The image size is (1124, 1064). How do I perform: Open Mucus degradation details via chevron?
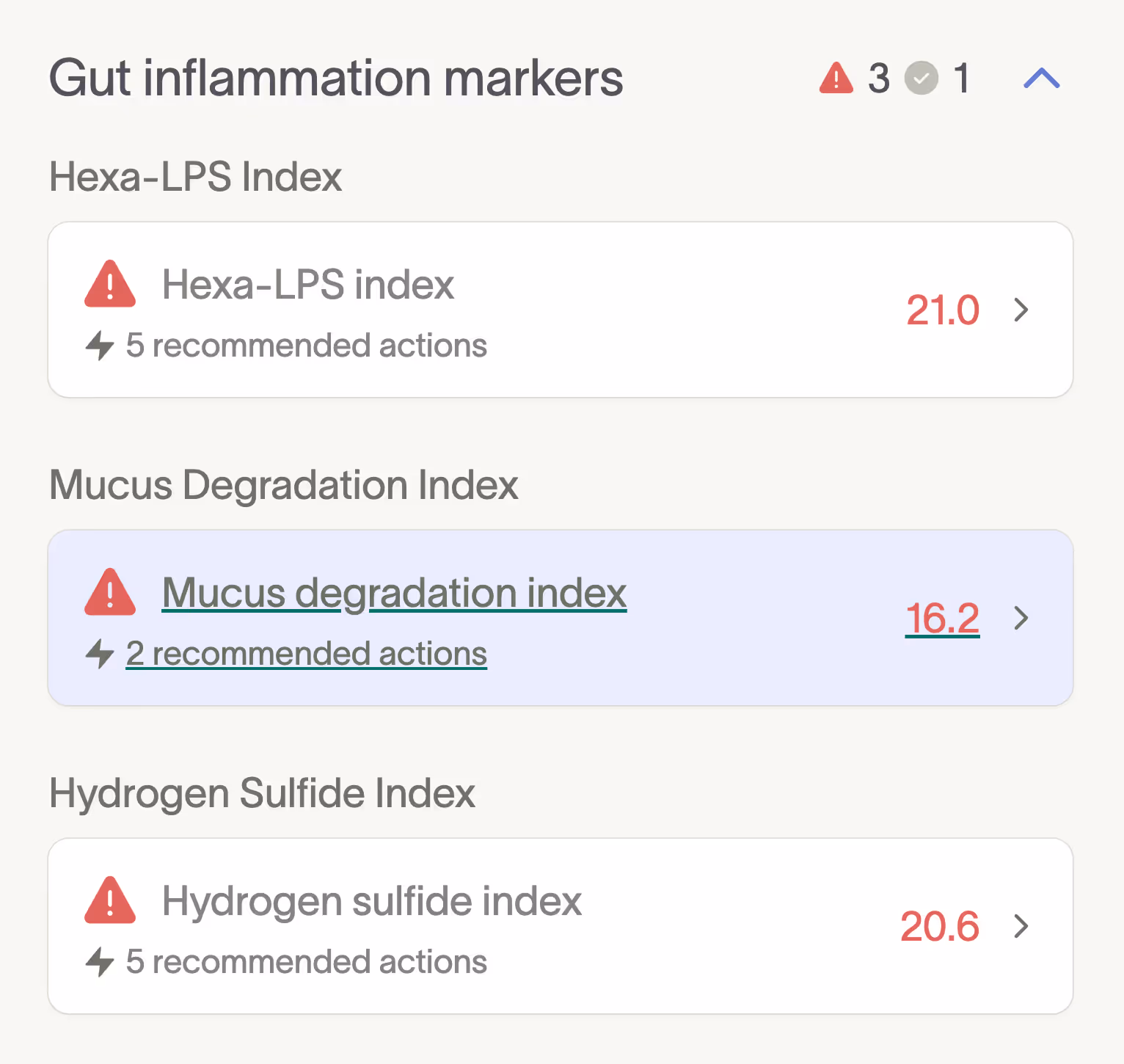pyautogui.click(x=1021, y=618)
